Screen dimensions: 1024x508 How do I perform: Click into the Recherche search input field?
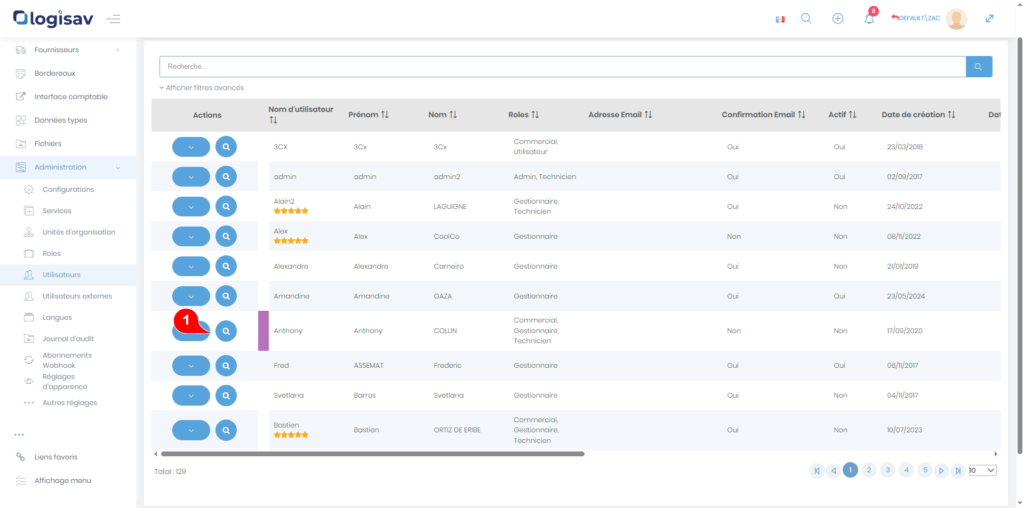pos(560,66)
